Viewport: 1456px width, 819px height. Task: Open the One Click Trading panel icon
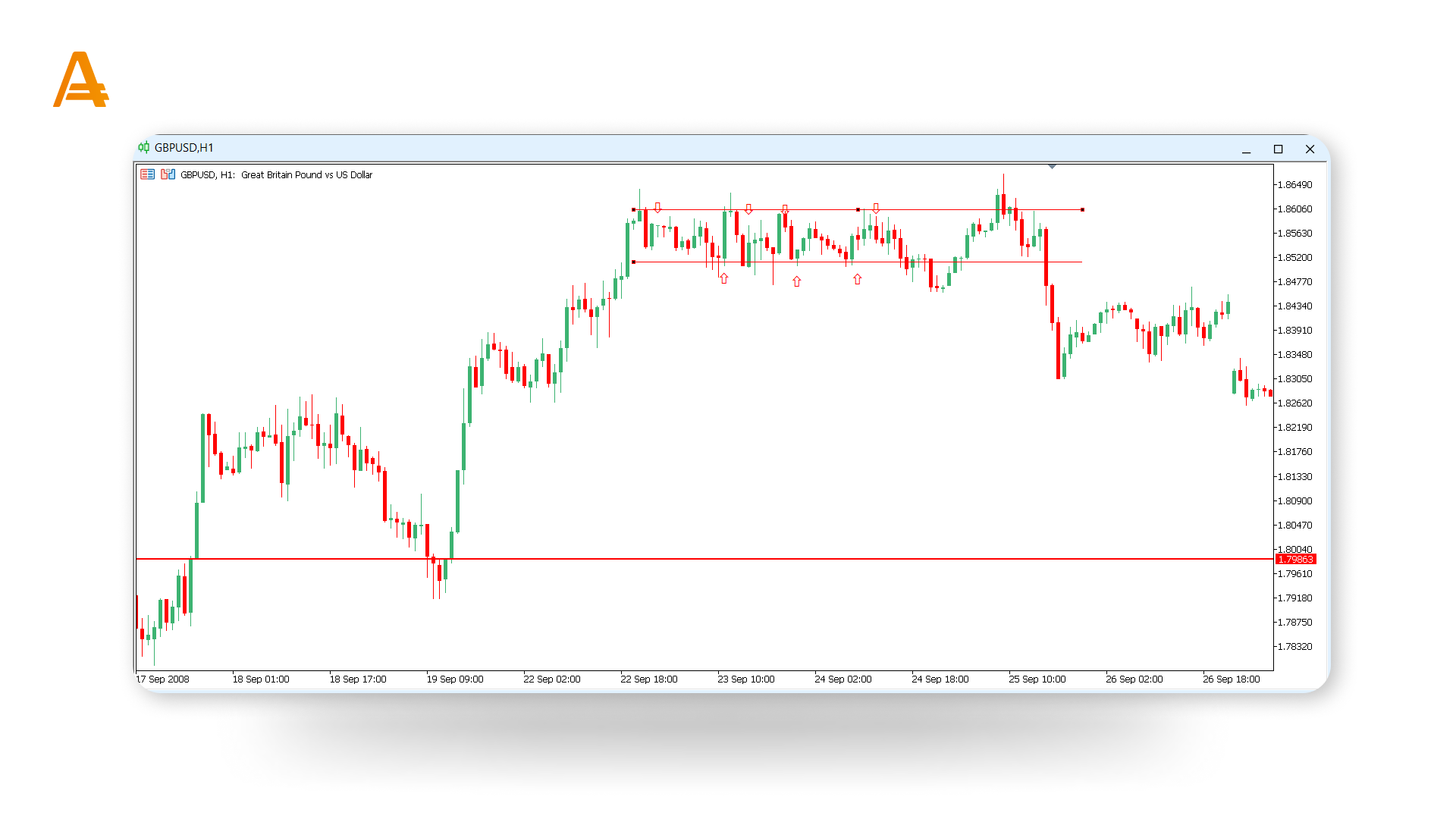[x=168, y=174]
